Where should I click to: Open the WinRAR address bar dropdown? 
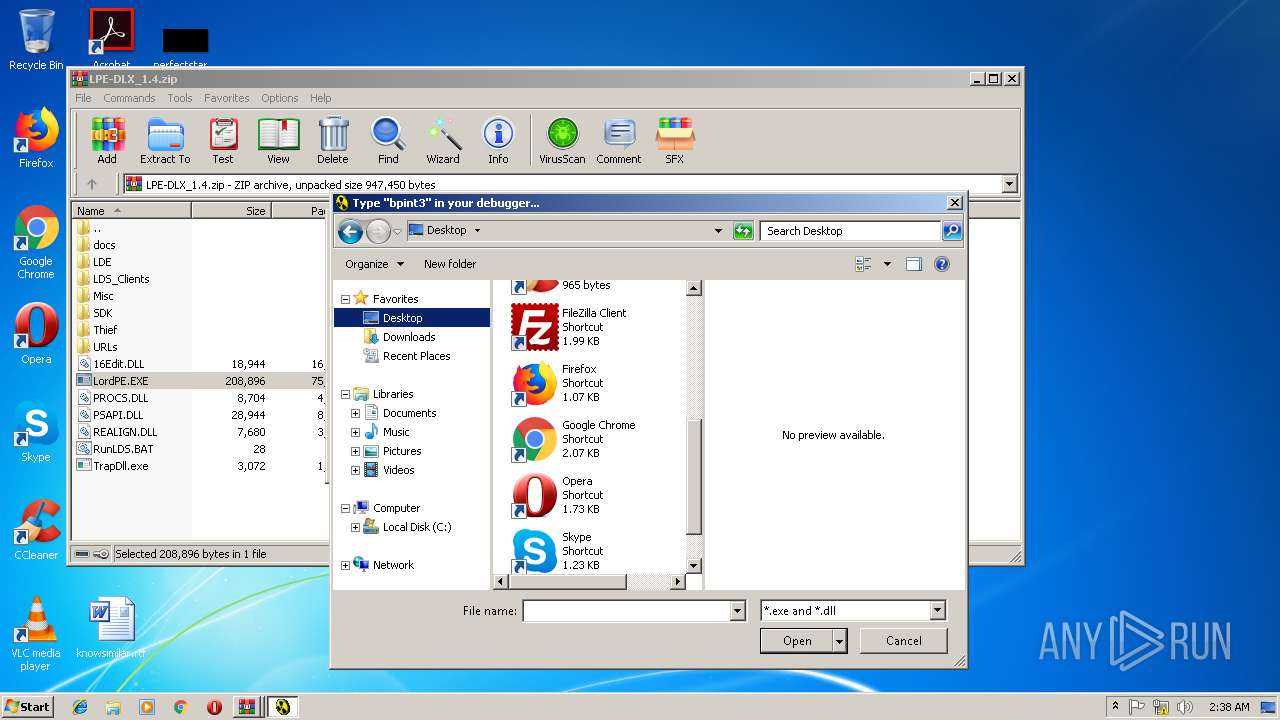(x=1009, y=184)
